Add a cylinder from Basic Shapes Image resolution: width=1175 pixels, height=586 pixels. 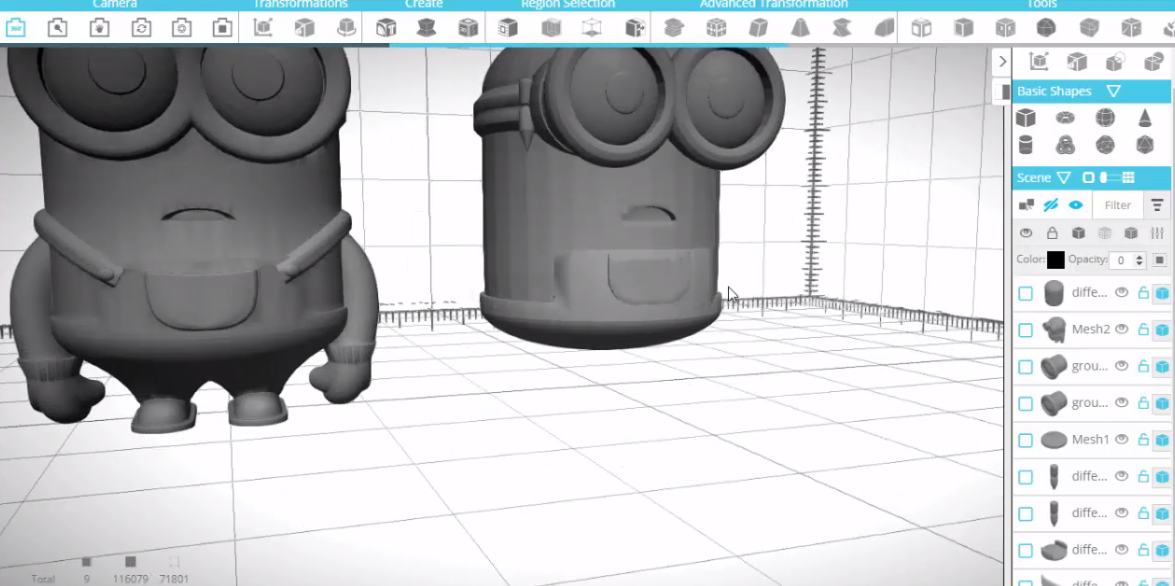pos(1025,145)
